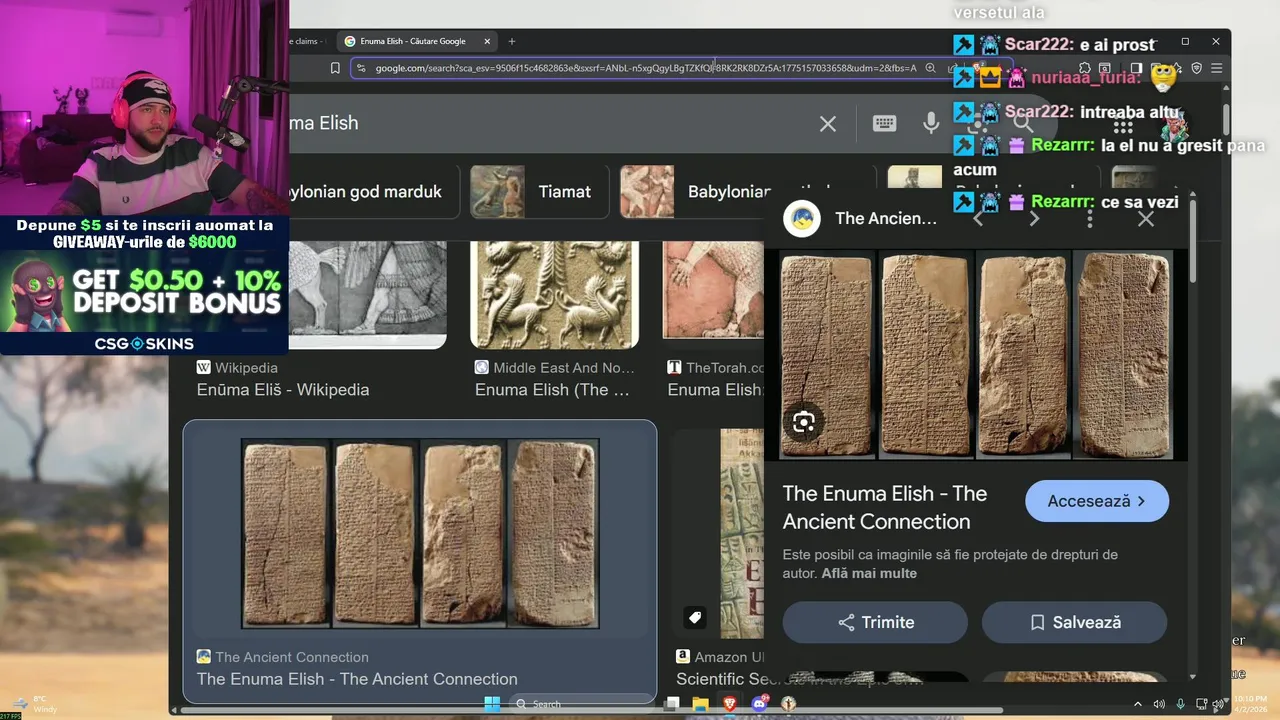Filter by the Tiamat chip
Screen dimensions: 1280x720
coord(540,192)
